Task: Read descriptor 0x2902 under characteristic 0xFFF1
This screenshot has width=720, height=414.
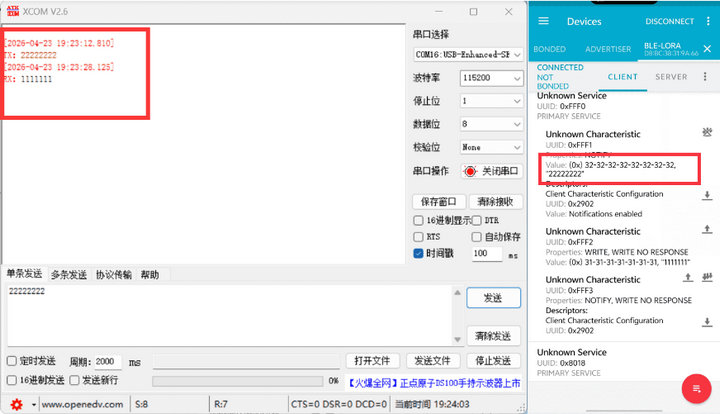Action: pos(707,196)
